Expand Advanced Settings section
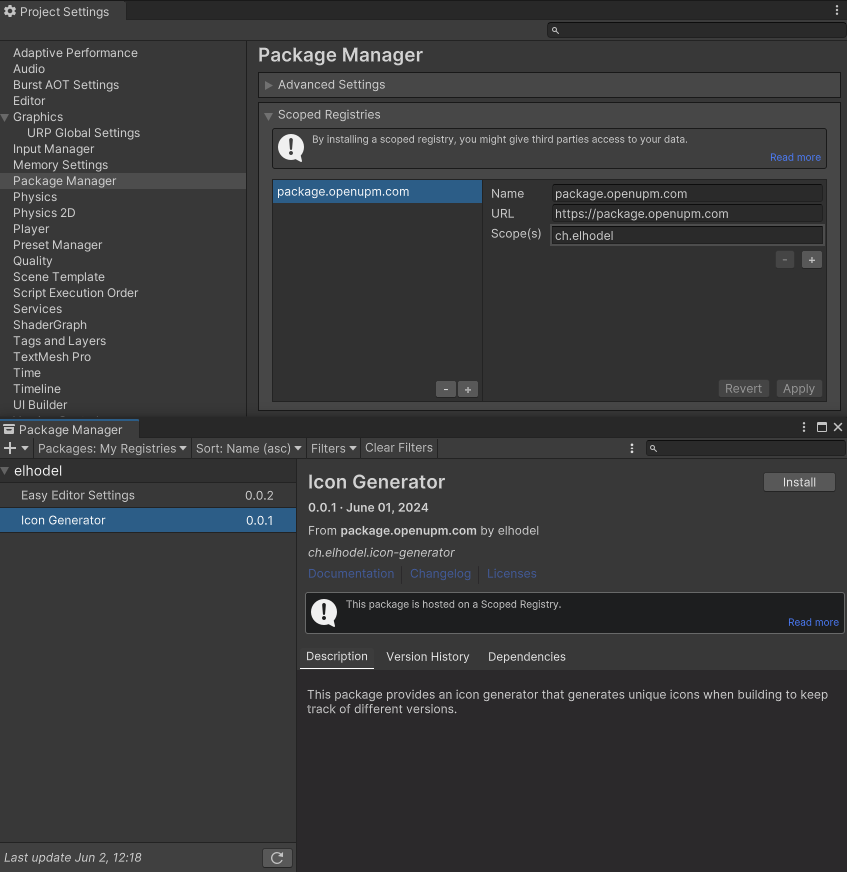847x872 pixels. tap(269, 85)
